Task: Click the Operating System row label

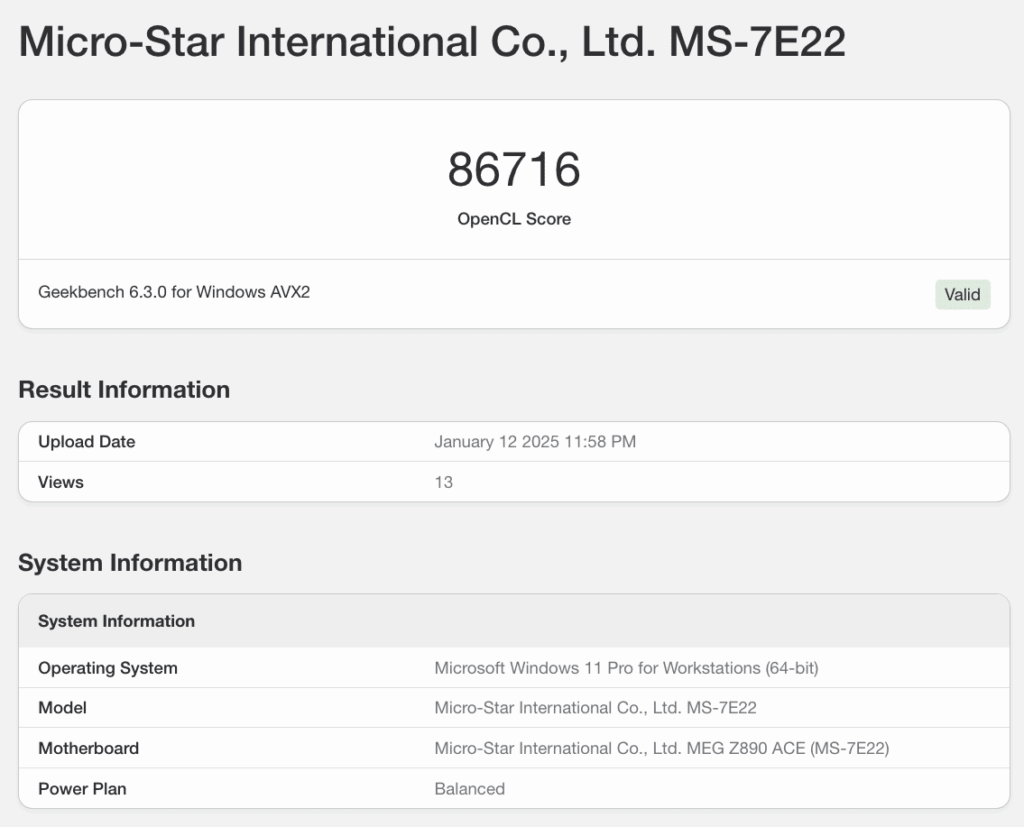Action: point(108,668)
